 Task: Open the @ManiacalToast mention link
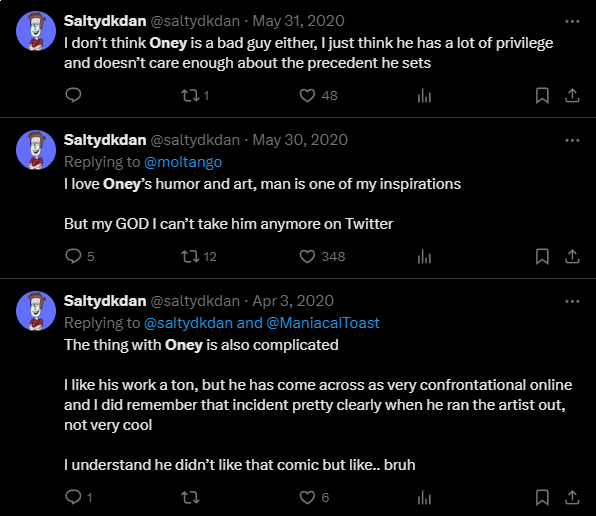pyautogui.click(x=323, y=323)
